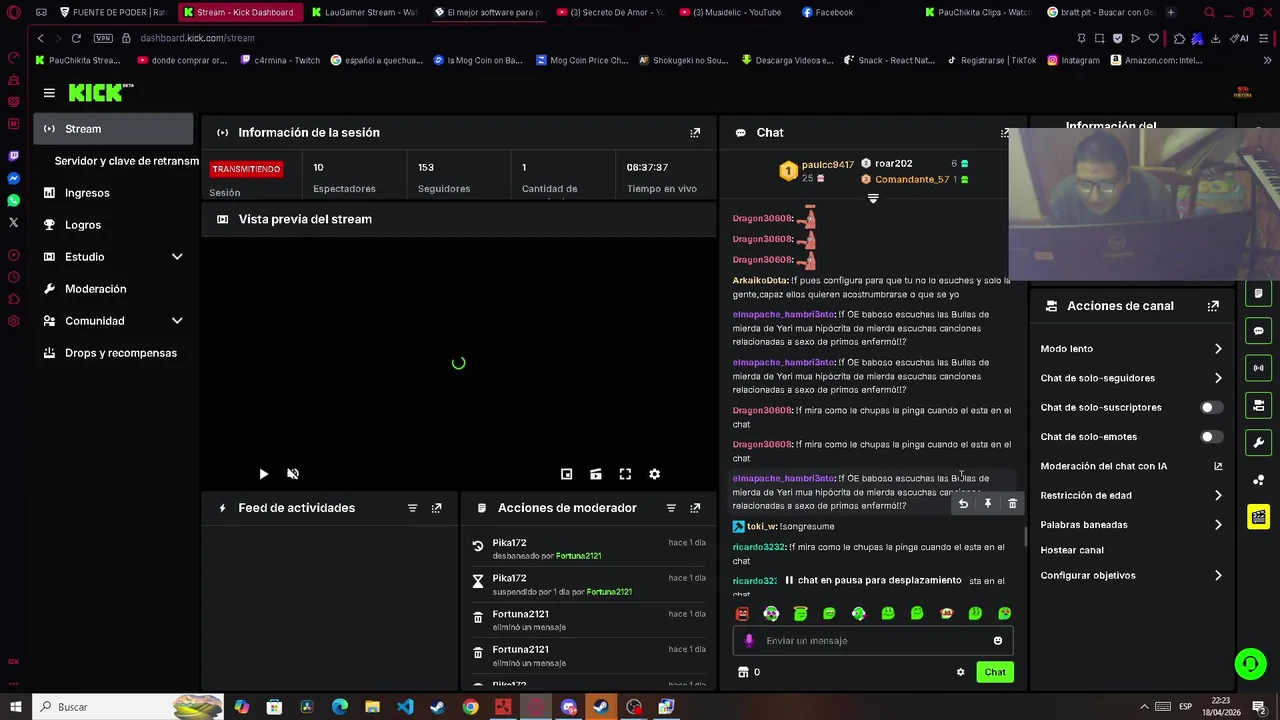Expand Palabras baneadas options
The image size is (1280, 720).
click(x=1218, y=525)
